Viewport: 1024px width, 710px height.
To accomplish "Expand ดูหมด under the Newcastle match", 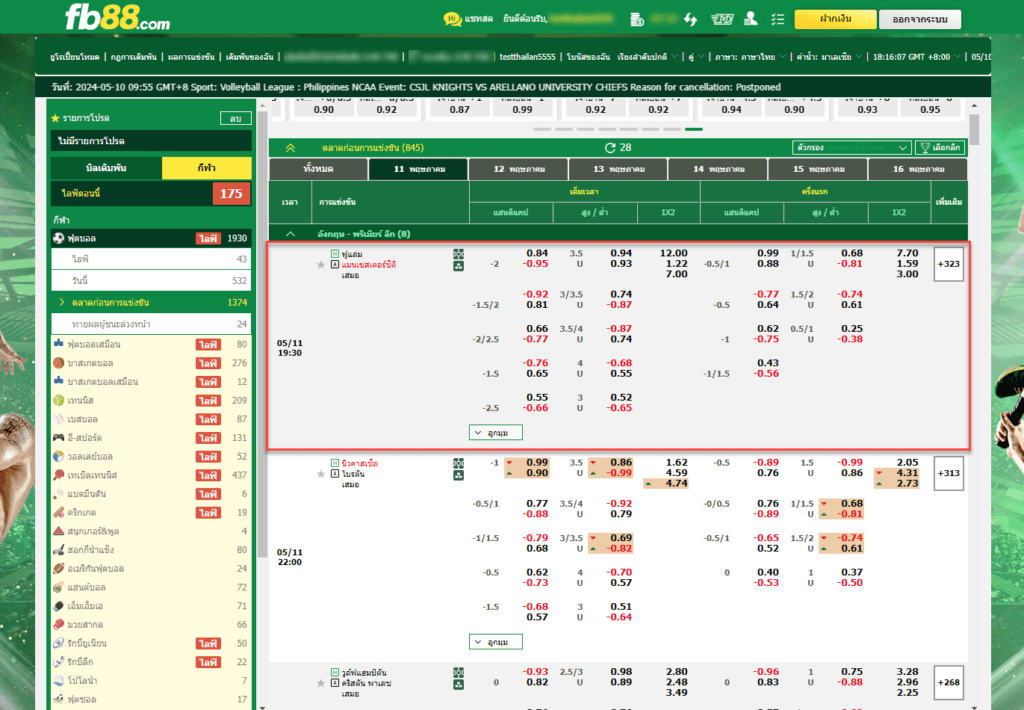I will (496, 642).
